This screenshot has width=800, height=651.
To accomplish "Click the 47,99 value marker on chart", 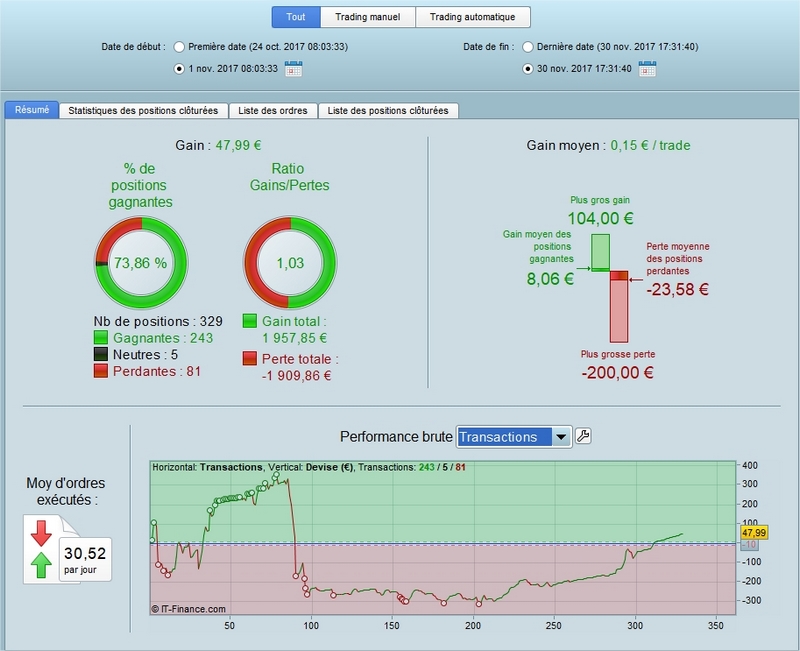I will (x=754, y=533).
